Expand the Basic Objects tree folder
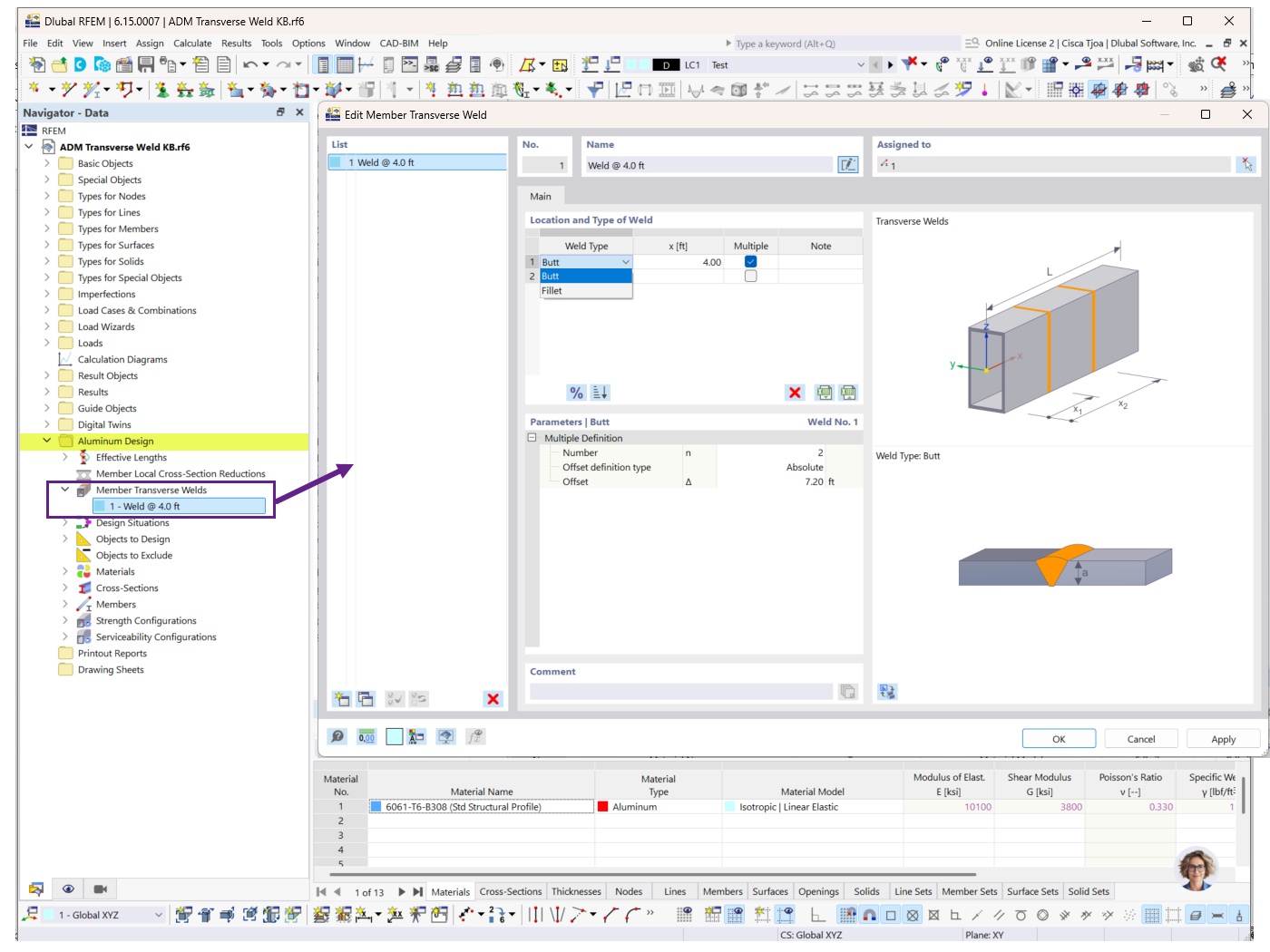1270x952 pixels. coord(47,163)
